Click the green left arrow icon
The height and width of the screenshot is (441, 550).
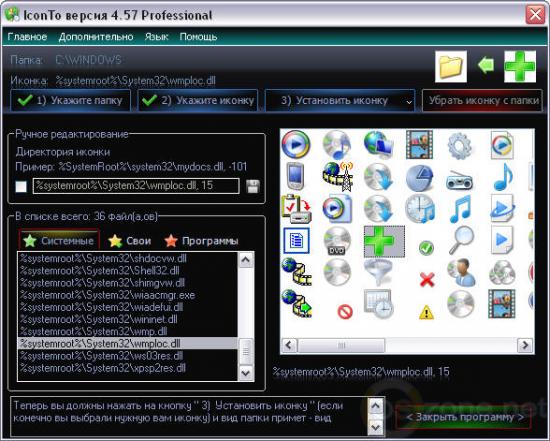(486, 65)
